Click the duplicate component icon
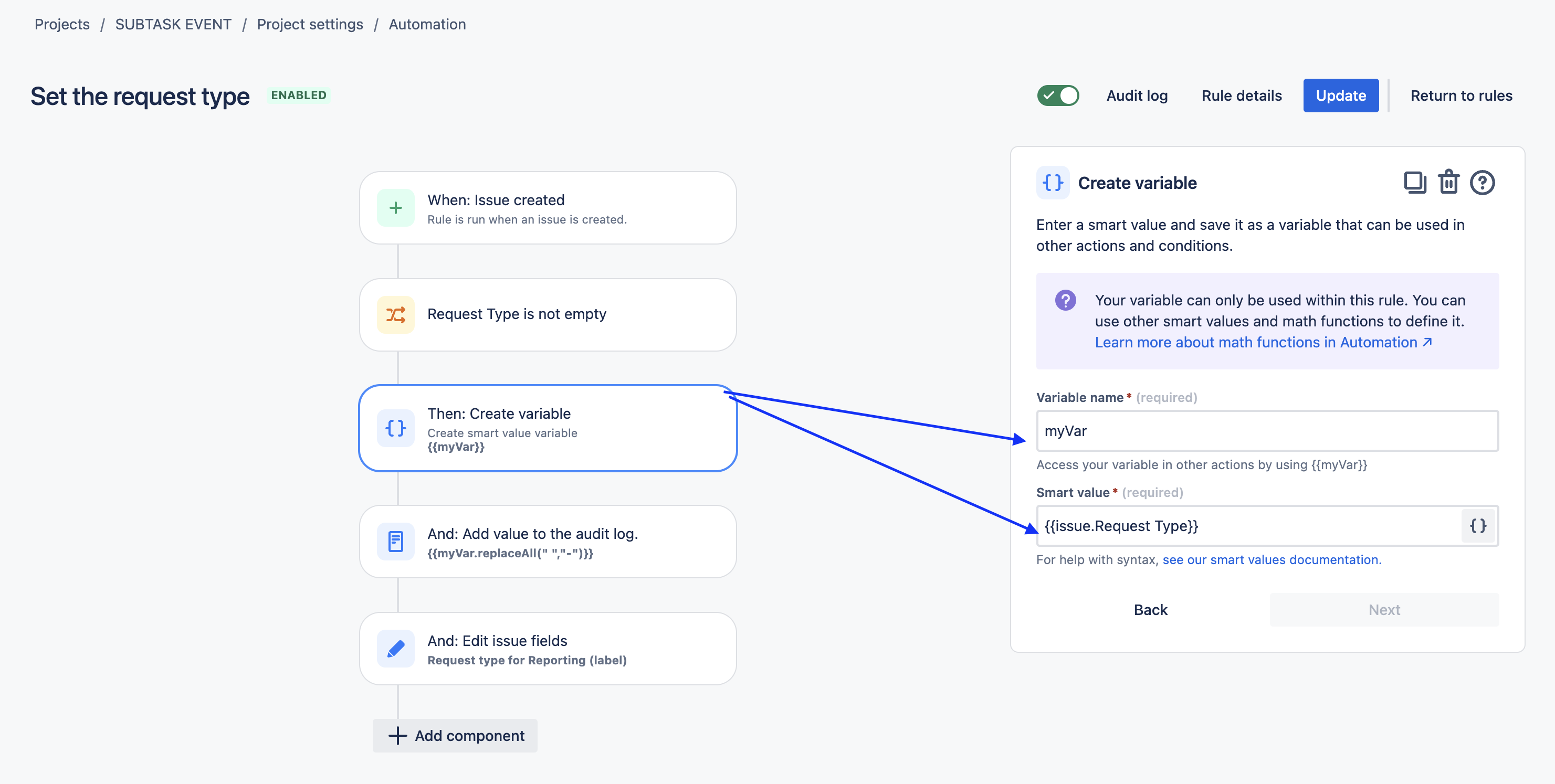 pyautogui.click(x=1414, y=182)
